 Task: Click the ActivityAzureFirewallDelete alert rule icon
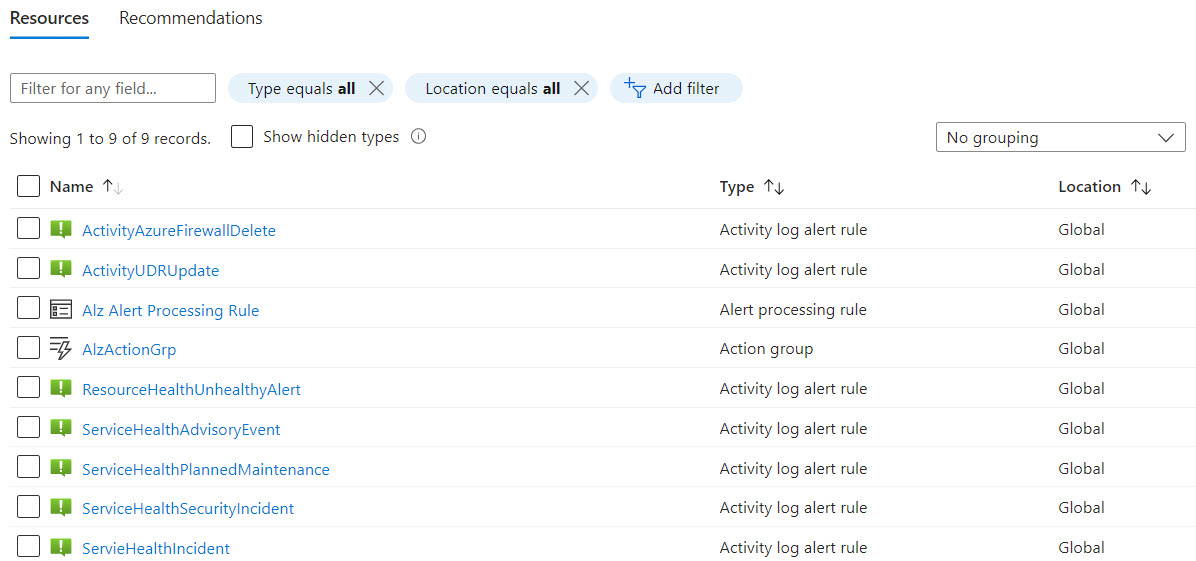tap(61, 229)
